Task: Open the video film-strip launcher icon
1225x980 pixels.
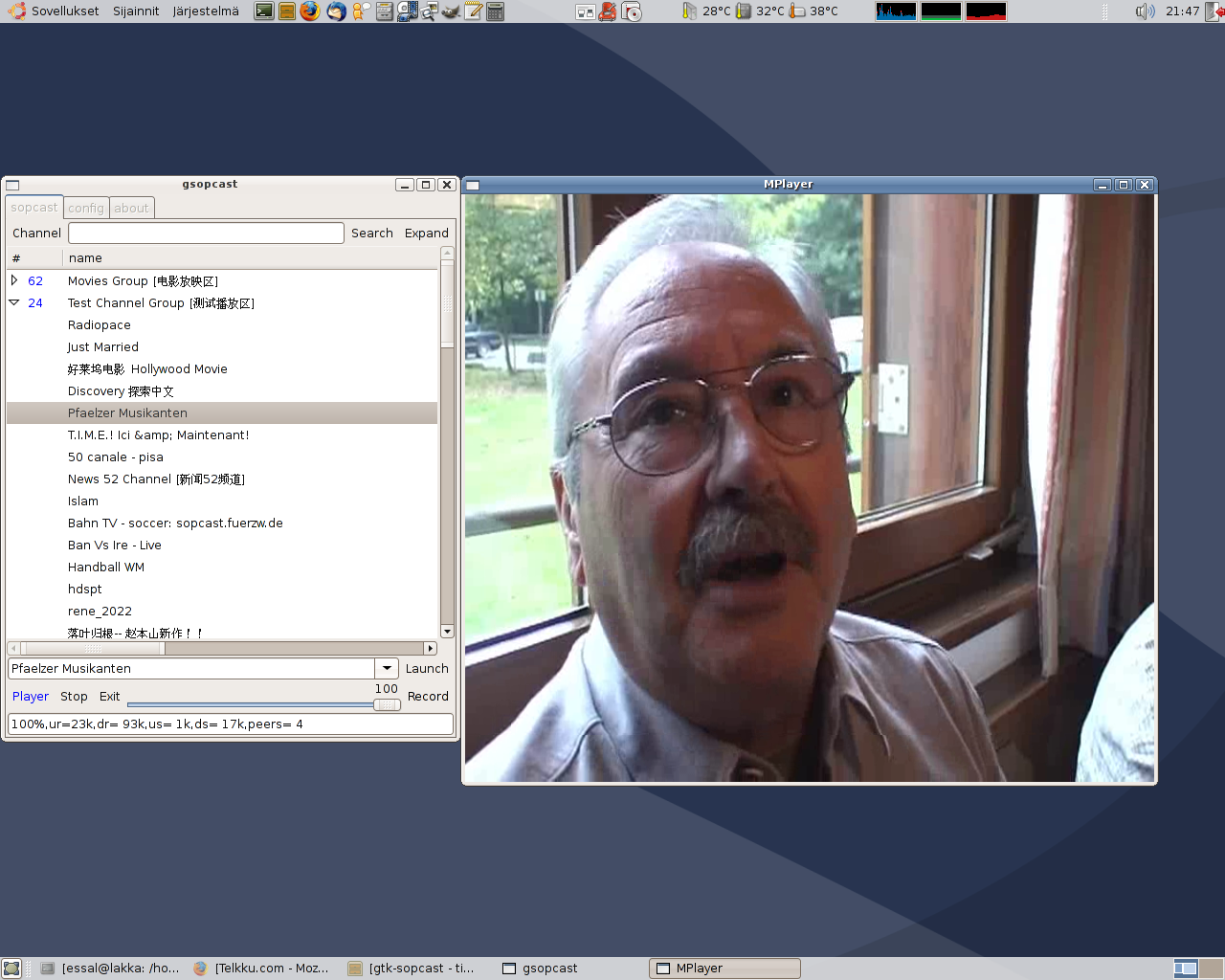Action: 407,11
